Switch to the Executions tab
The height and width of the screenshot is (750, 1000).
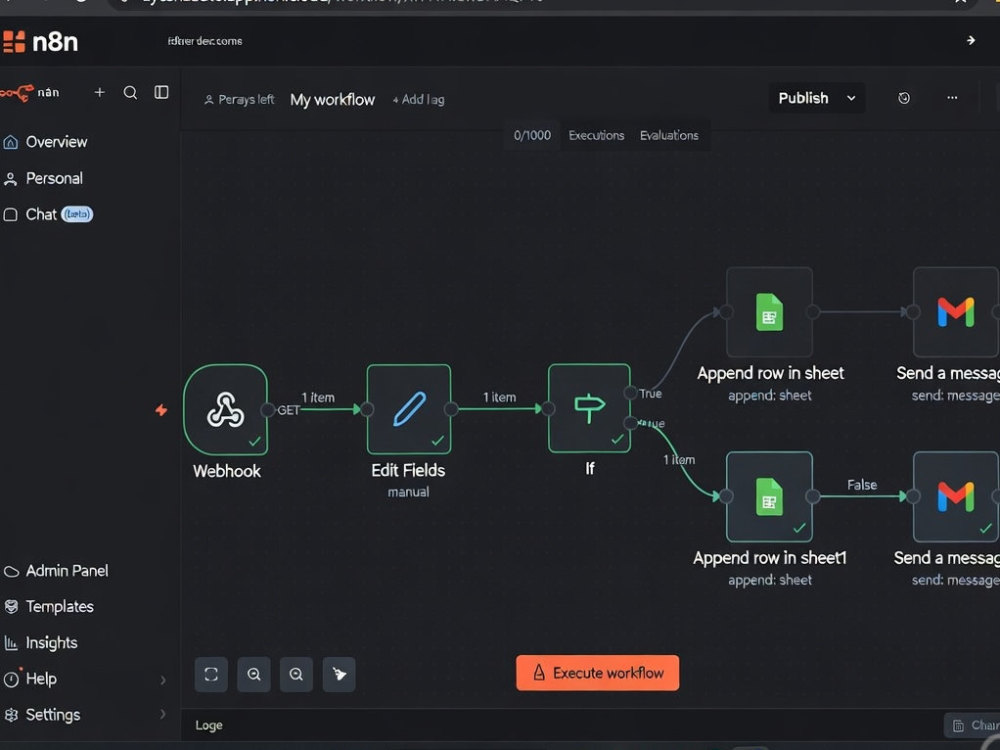pos(596,135)
